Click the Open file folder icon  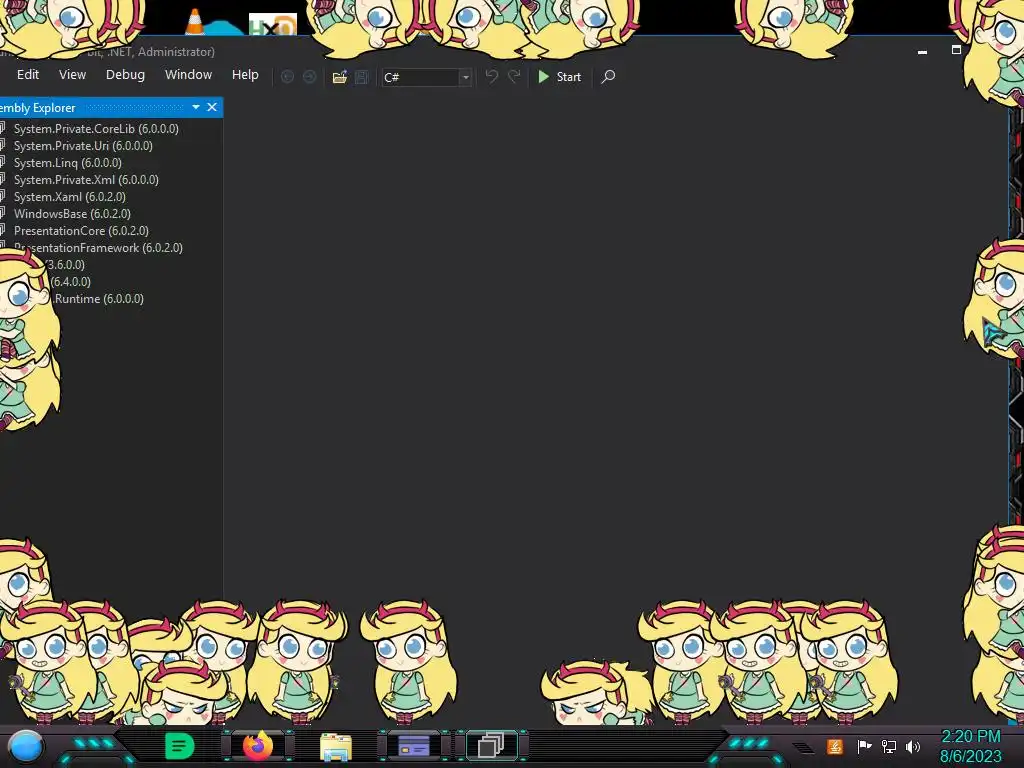(340, 77)
